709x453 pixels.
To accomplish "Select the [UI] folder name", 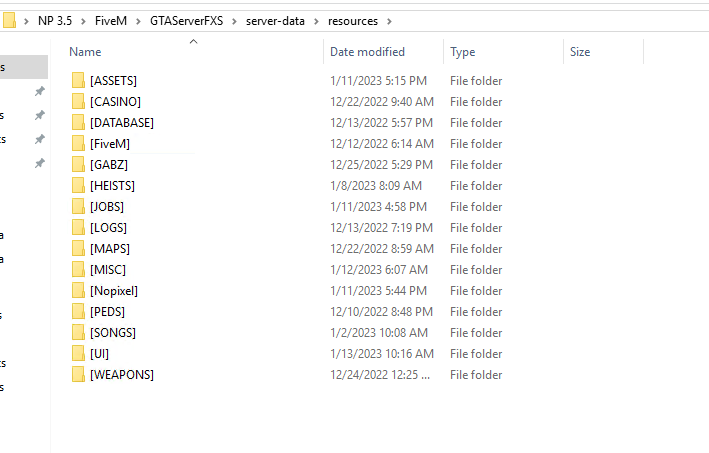I will [x=99, y=354].
